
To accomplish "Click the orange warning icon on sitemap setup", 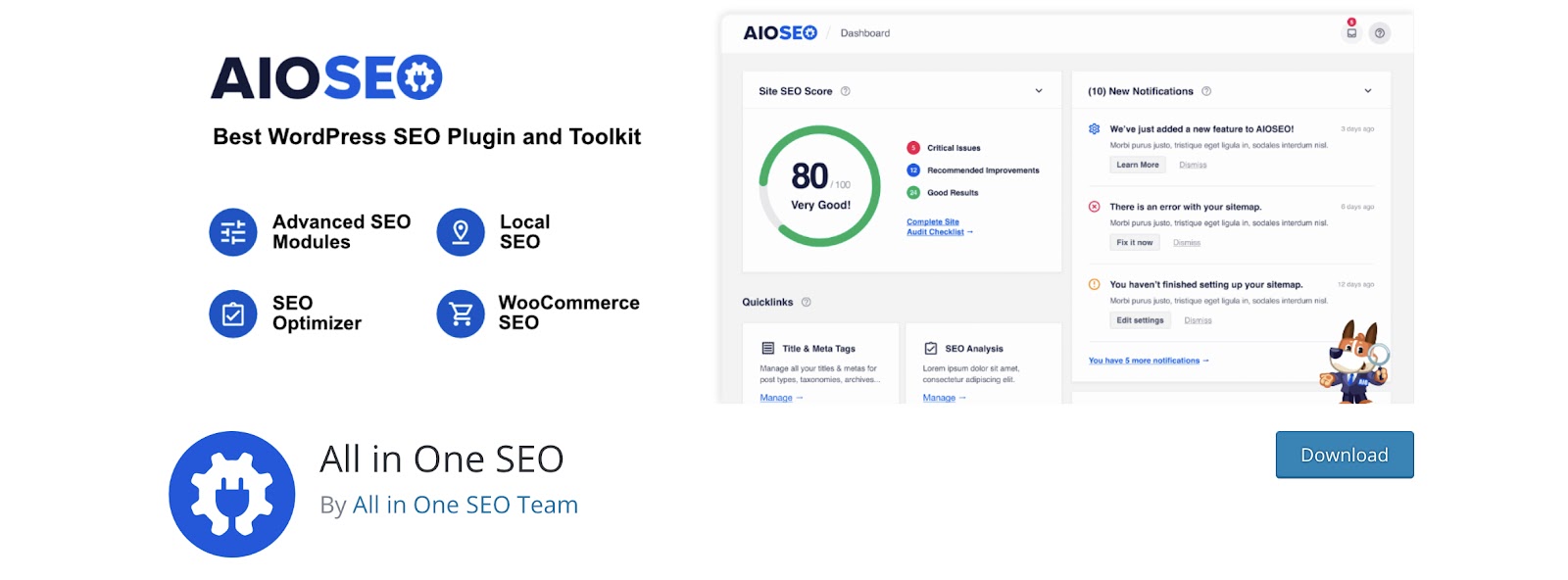I will point(1095,284).
